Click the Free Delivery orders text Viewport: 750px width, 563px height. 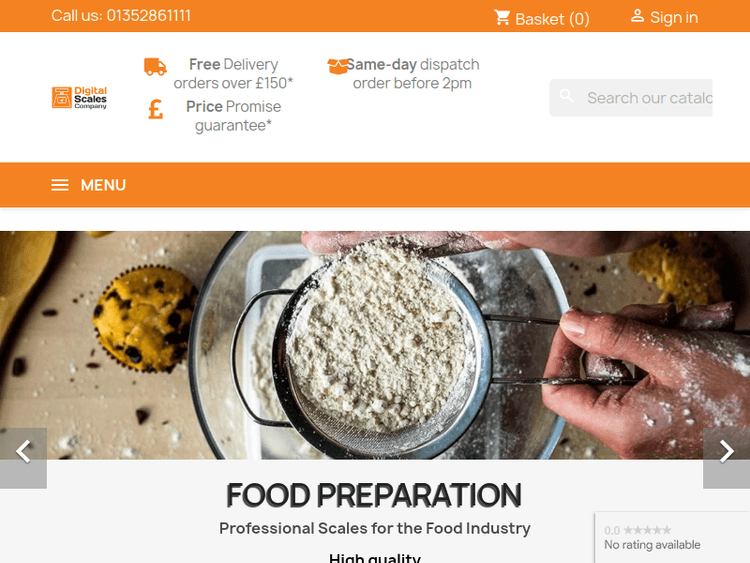click(x=233, y=74)
